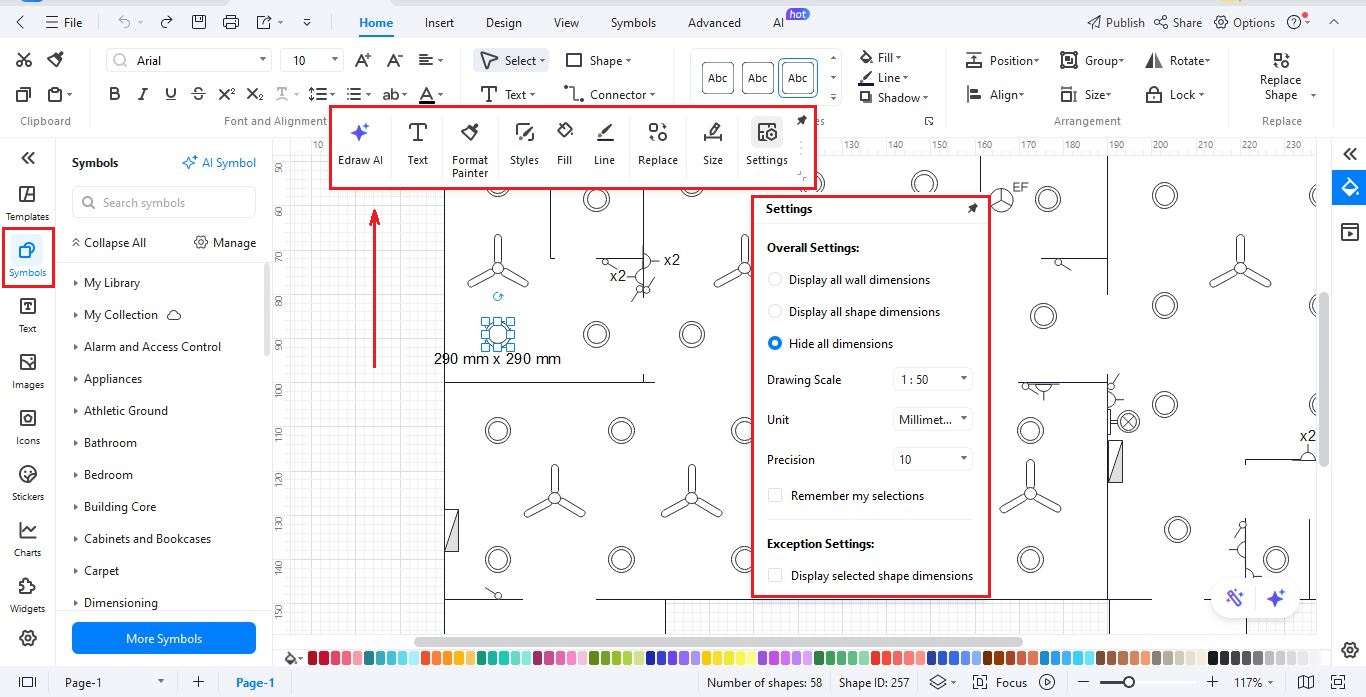
Task: Click the Share button
Action: point(1178,22)
